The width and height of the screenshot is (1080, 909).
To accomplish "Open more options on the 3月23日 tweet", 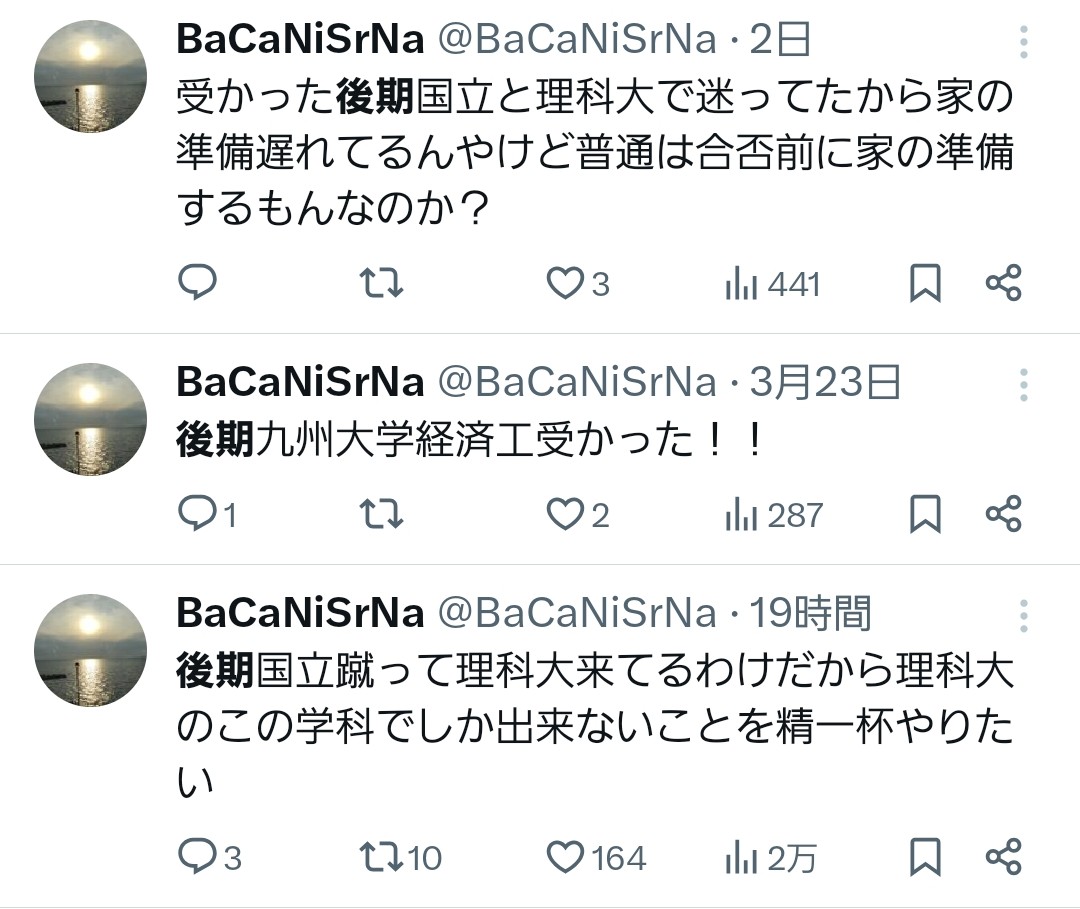I will pos(1024,384).
